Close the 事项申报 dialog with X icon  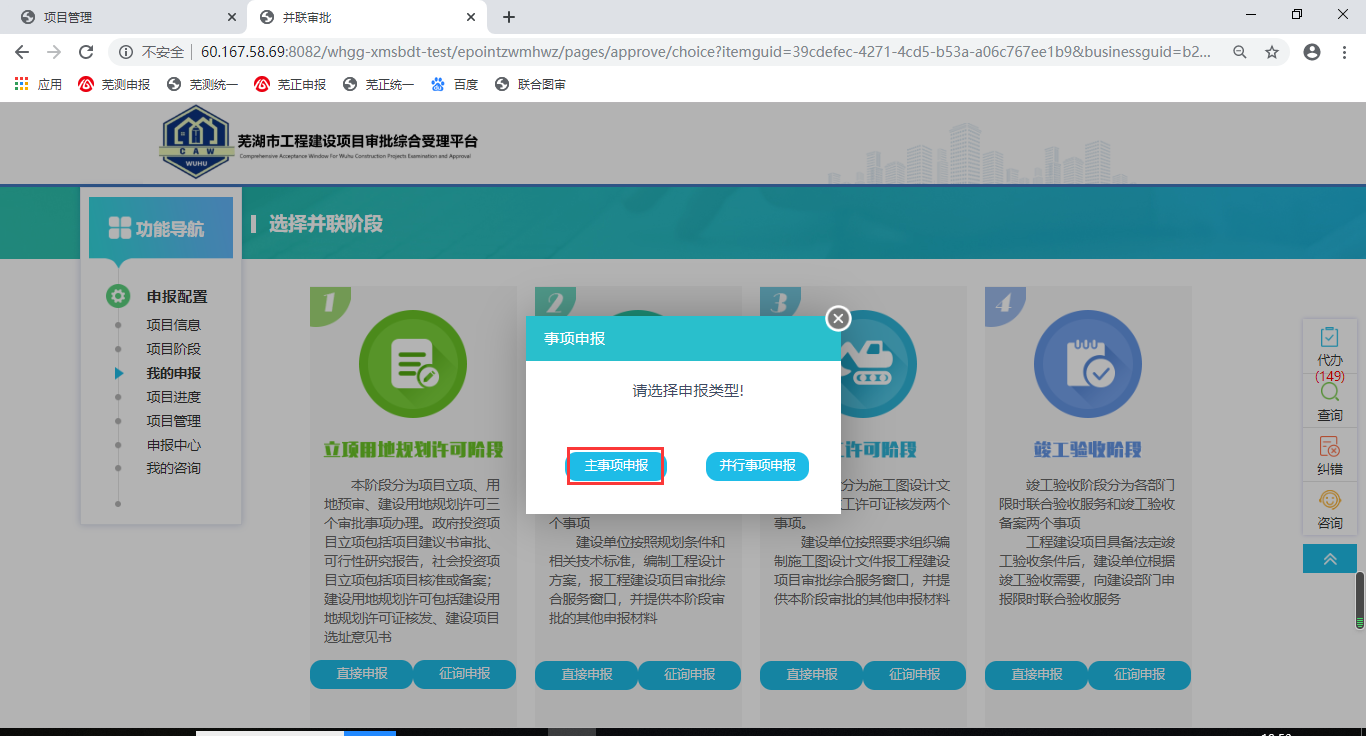[x=838, y=318]
